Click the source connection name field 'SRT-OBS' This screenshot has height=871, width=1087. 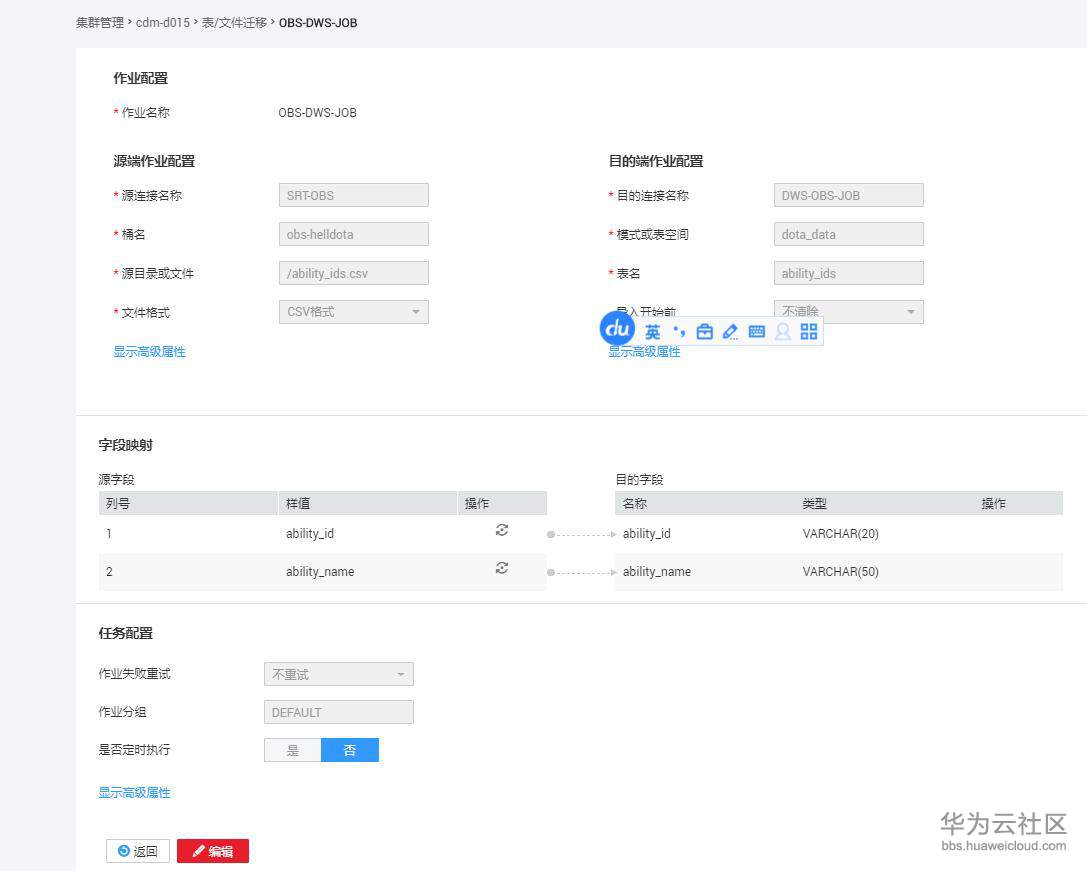pos(354,196)
